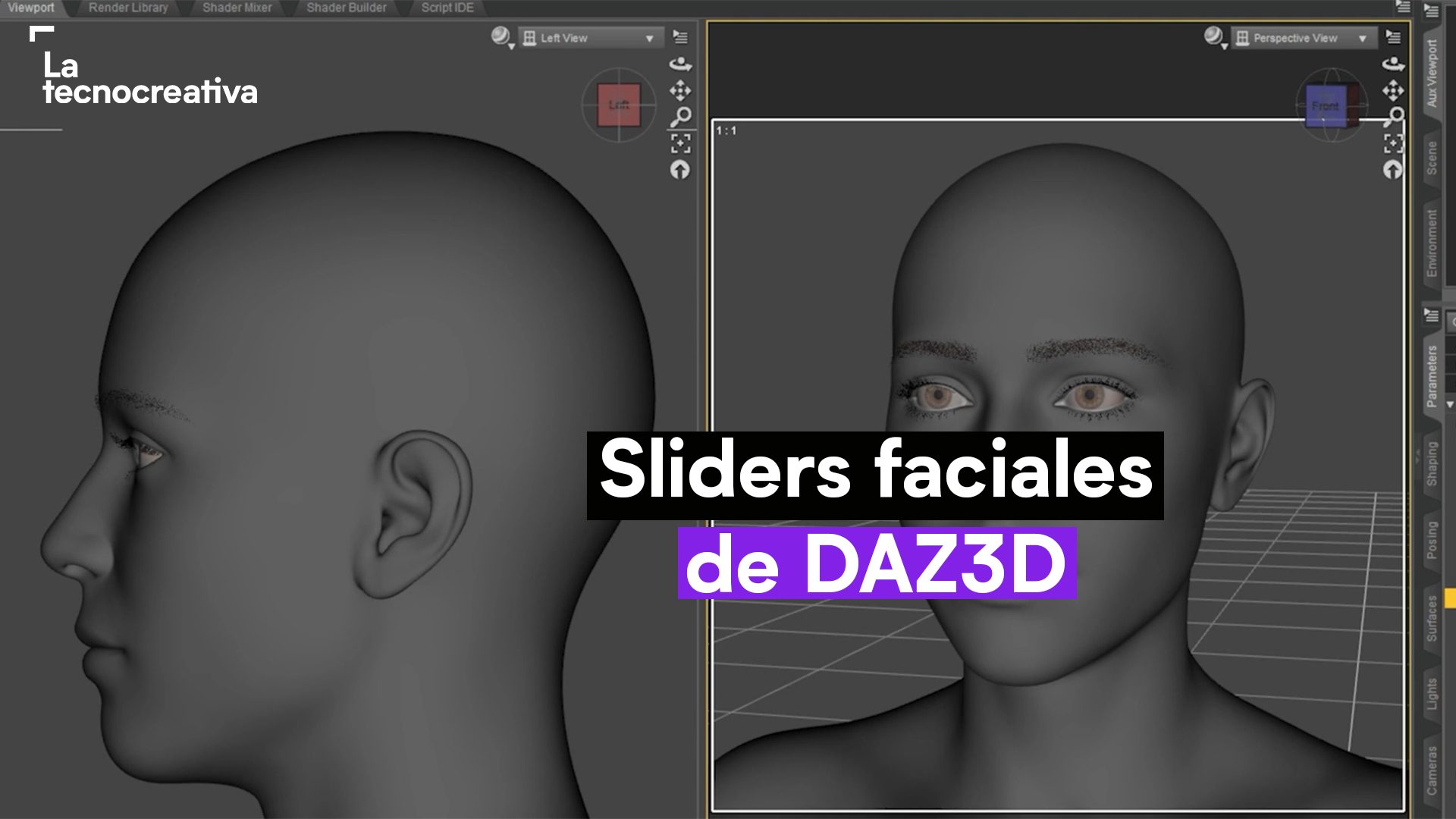Select pan tool in Left View viewport
Screen dimensions: 1456x819
tap(680, 91)
